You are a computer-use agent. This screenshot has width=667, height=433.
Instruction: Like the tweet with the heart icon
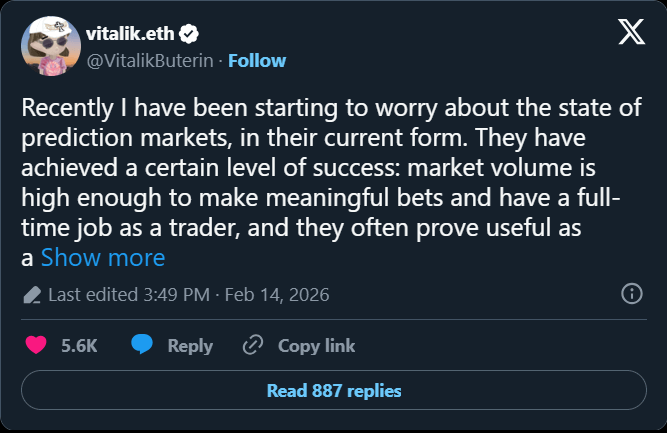click(36, 345)
